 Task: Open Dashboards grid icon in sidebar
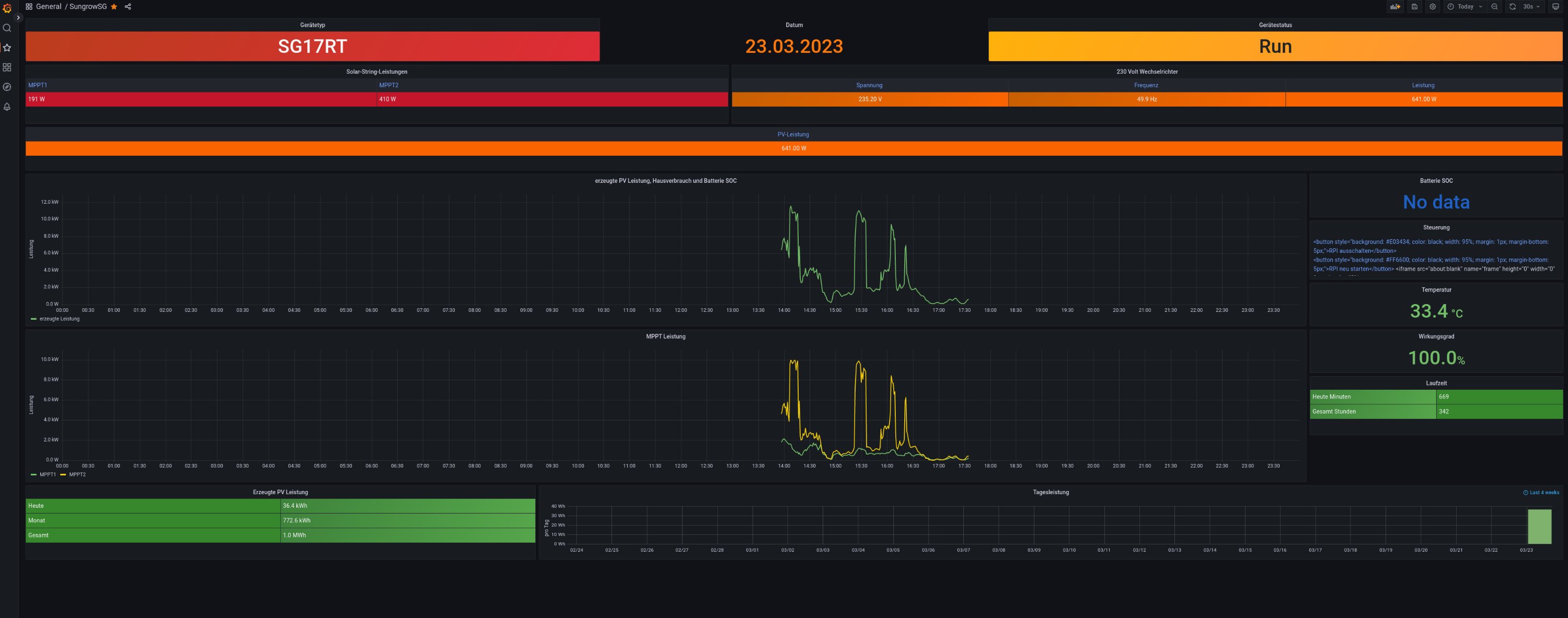pyautogui.click(x=7, y=67)
